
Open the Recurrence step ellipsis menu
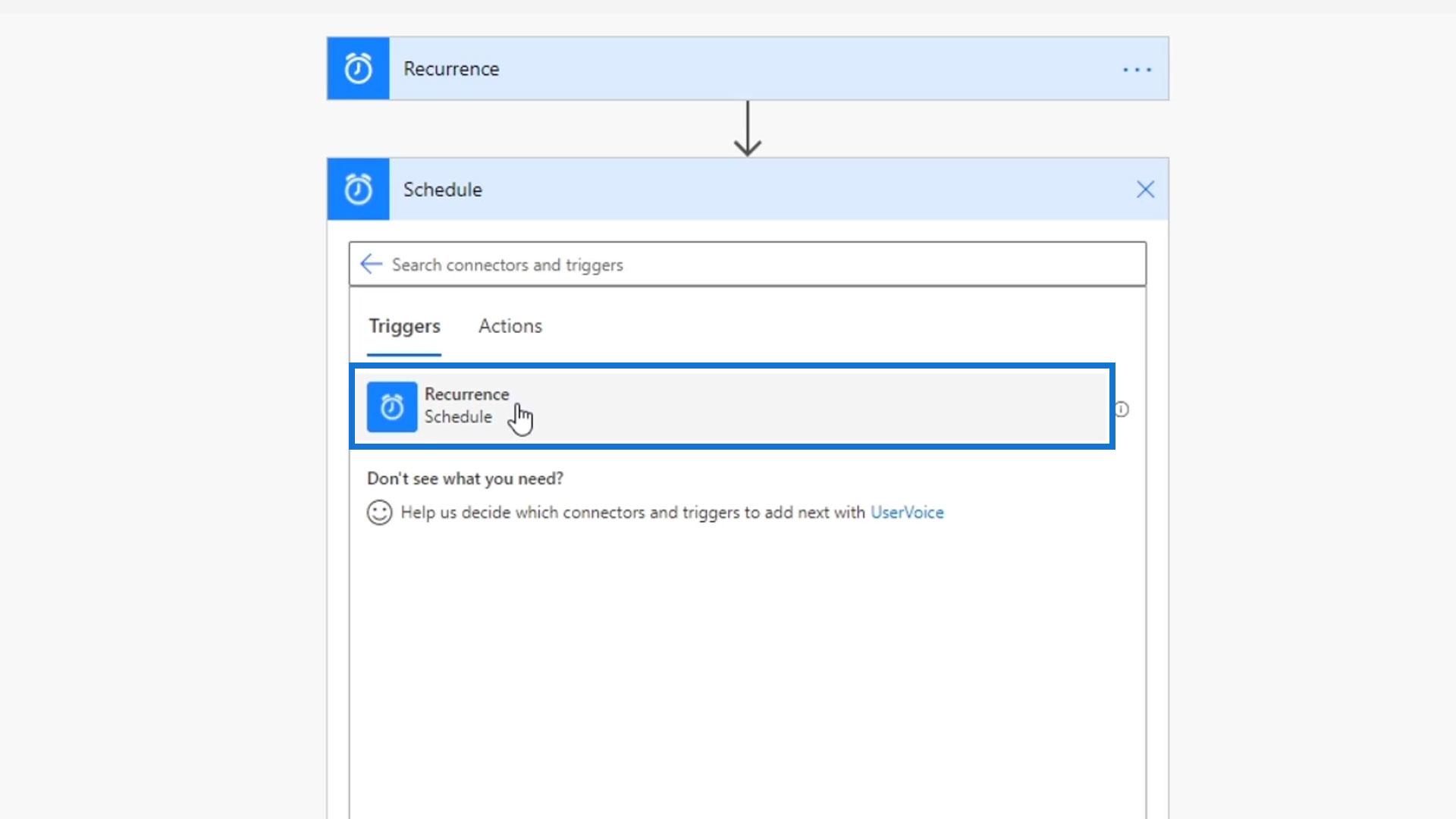(1137, 69)
